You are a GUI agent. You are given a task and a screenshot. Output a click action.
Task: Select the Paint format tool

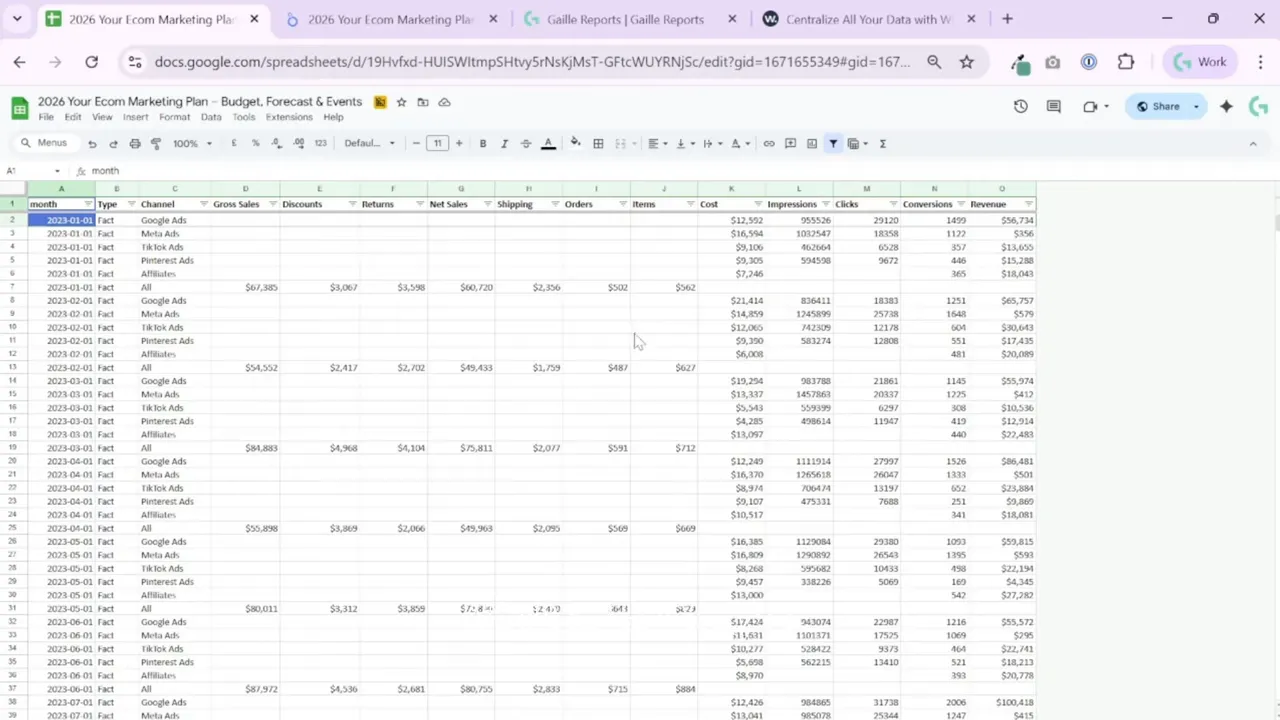[x=155, y=143]
